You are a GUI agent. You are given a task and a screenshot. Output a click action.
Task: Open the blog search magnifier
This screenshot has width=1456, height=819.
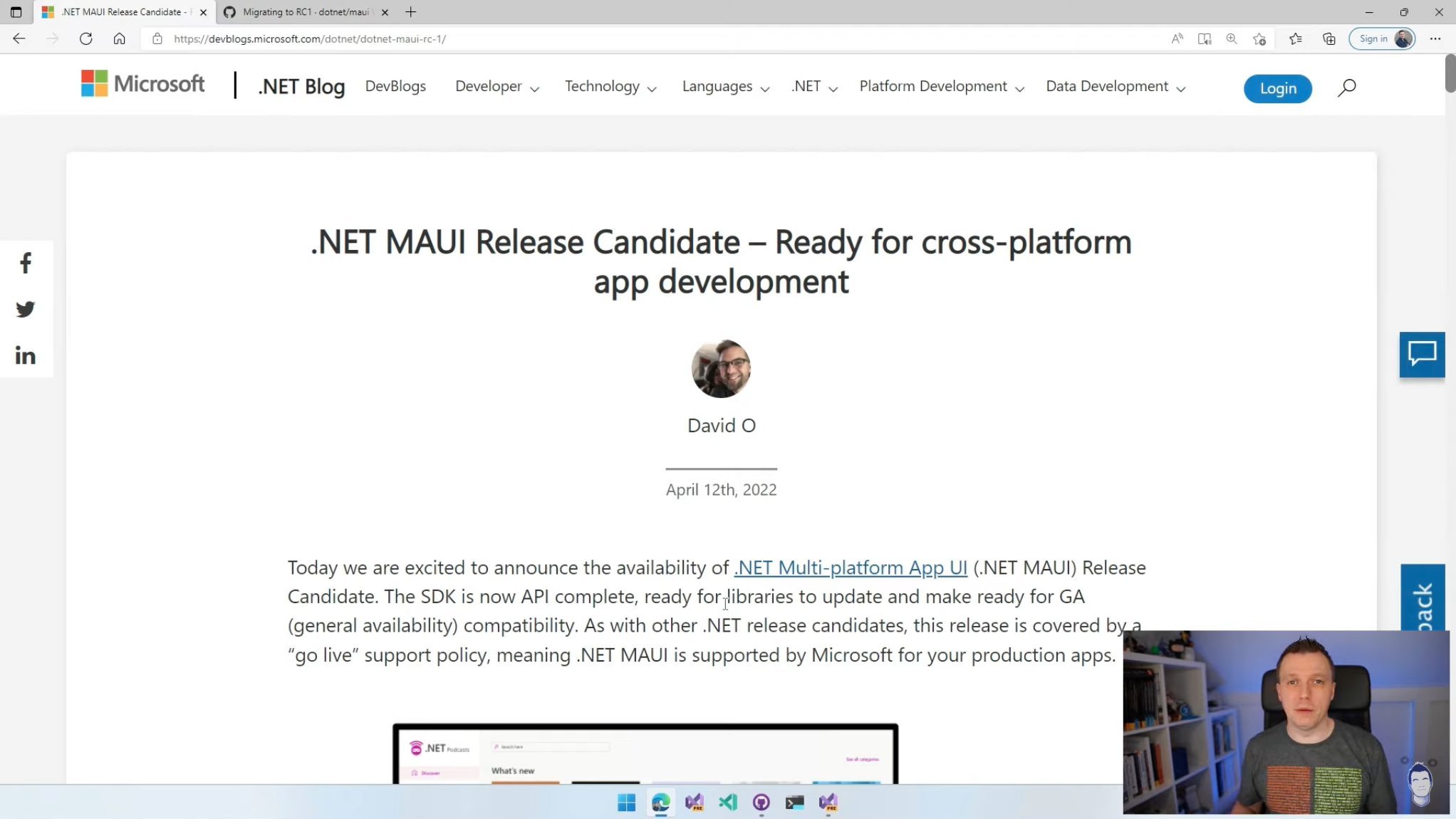click(1346, 88)
